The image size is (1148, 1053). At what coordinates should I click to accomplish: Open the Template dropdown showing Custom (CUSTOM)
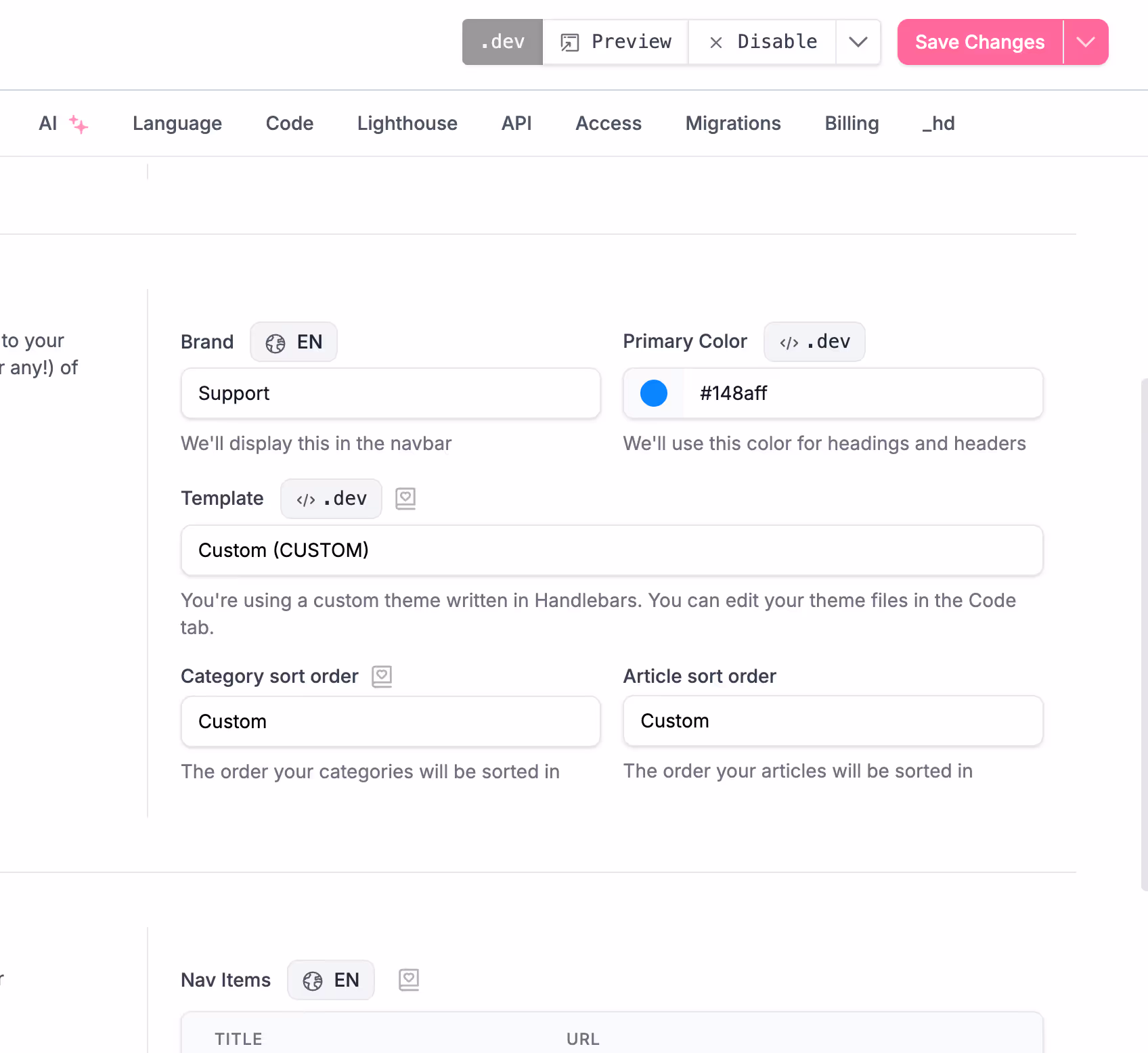[x=612, y=550]
